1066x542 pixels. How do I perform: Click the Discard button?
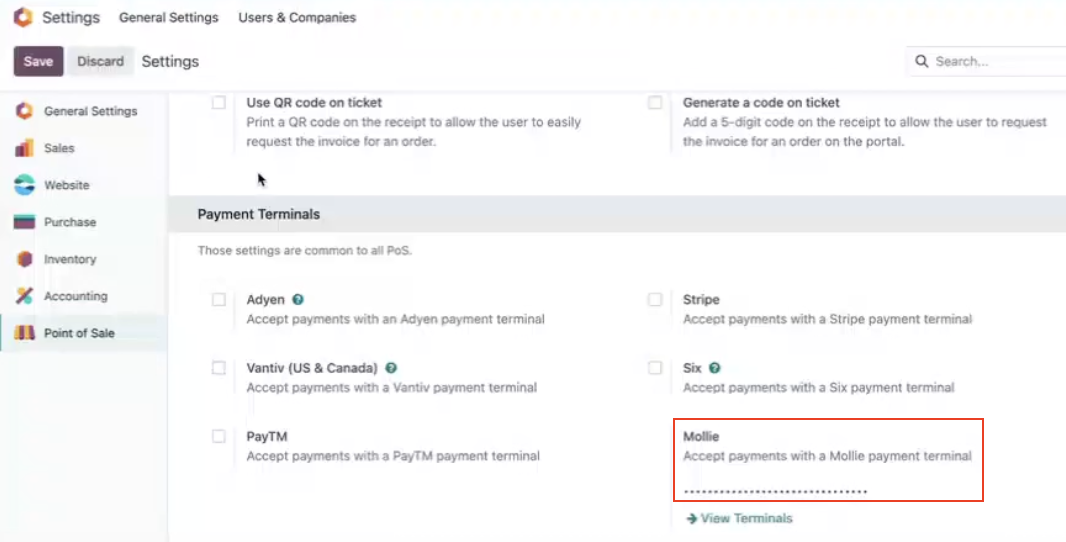101,61
